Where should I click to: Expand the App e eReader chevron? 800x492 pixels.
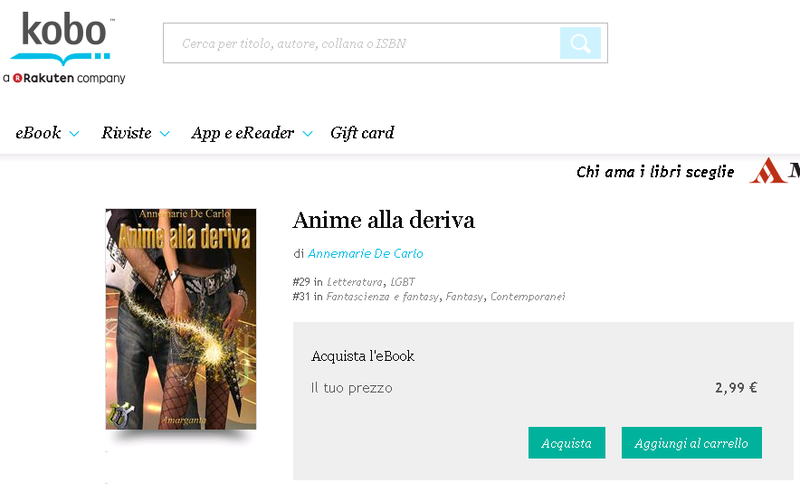point(307,134)
